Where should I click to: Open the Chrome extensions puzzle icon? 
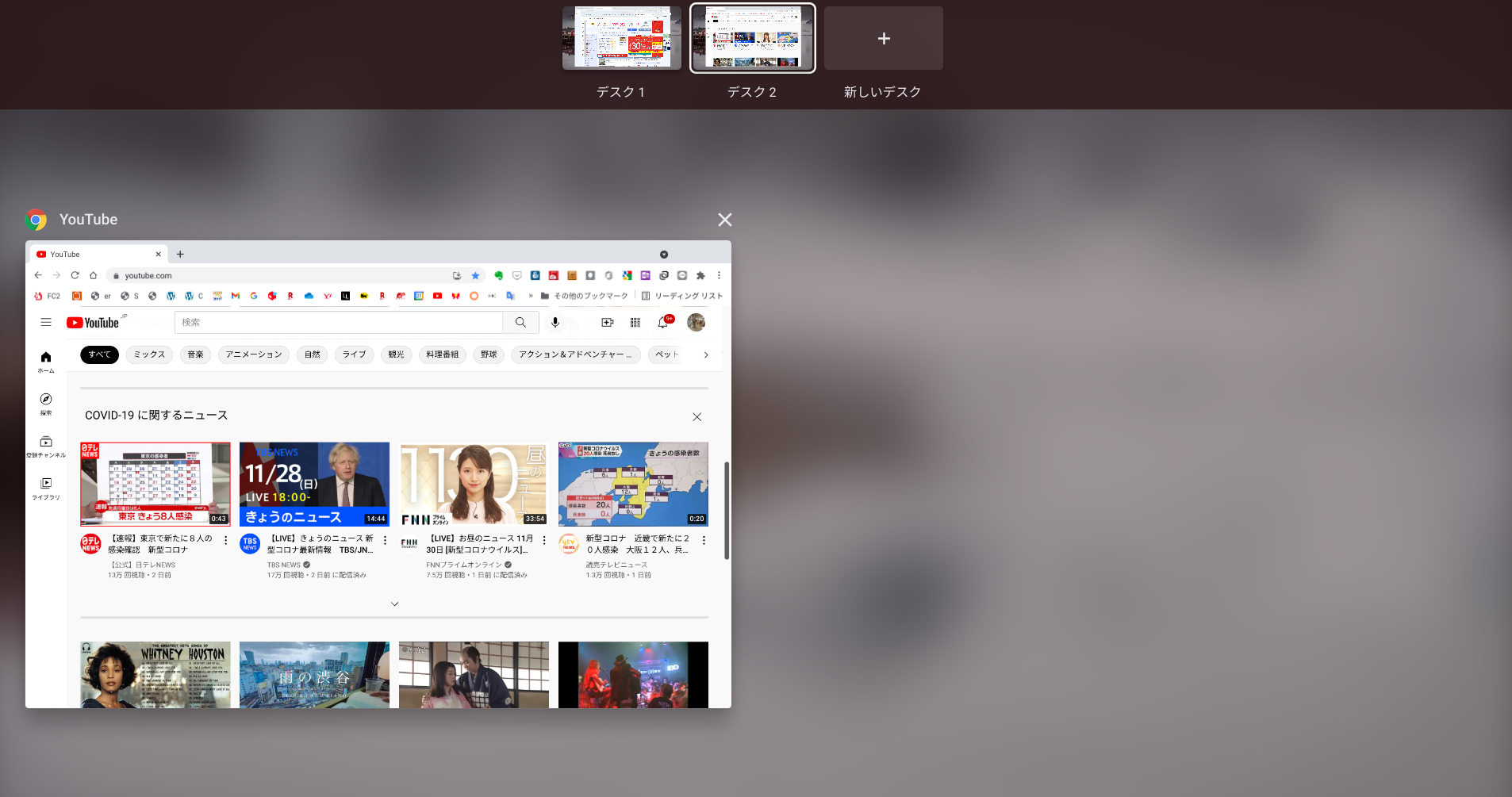700,275
